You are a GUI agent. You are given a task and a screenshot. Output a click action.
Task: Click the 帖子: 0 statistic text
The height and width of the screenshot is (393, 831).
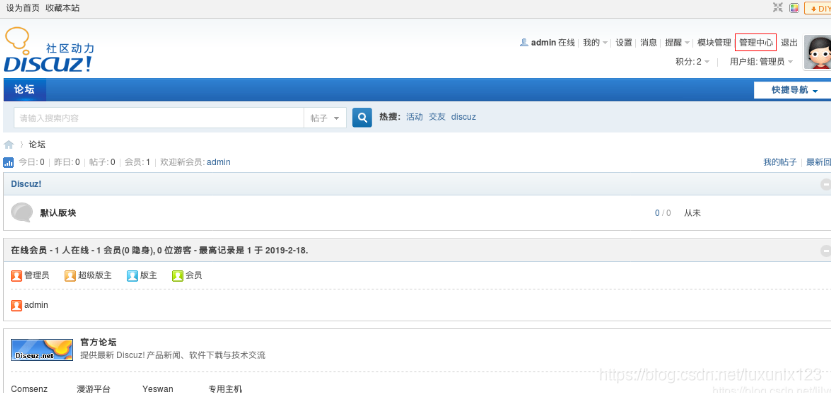102,162
